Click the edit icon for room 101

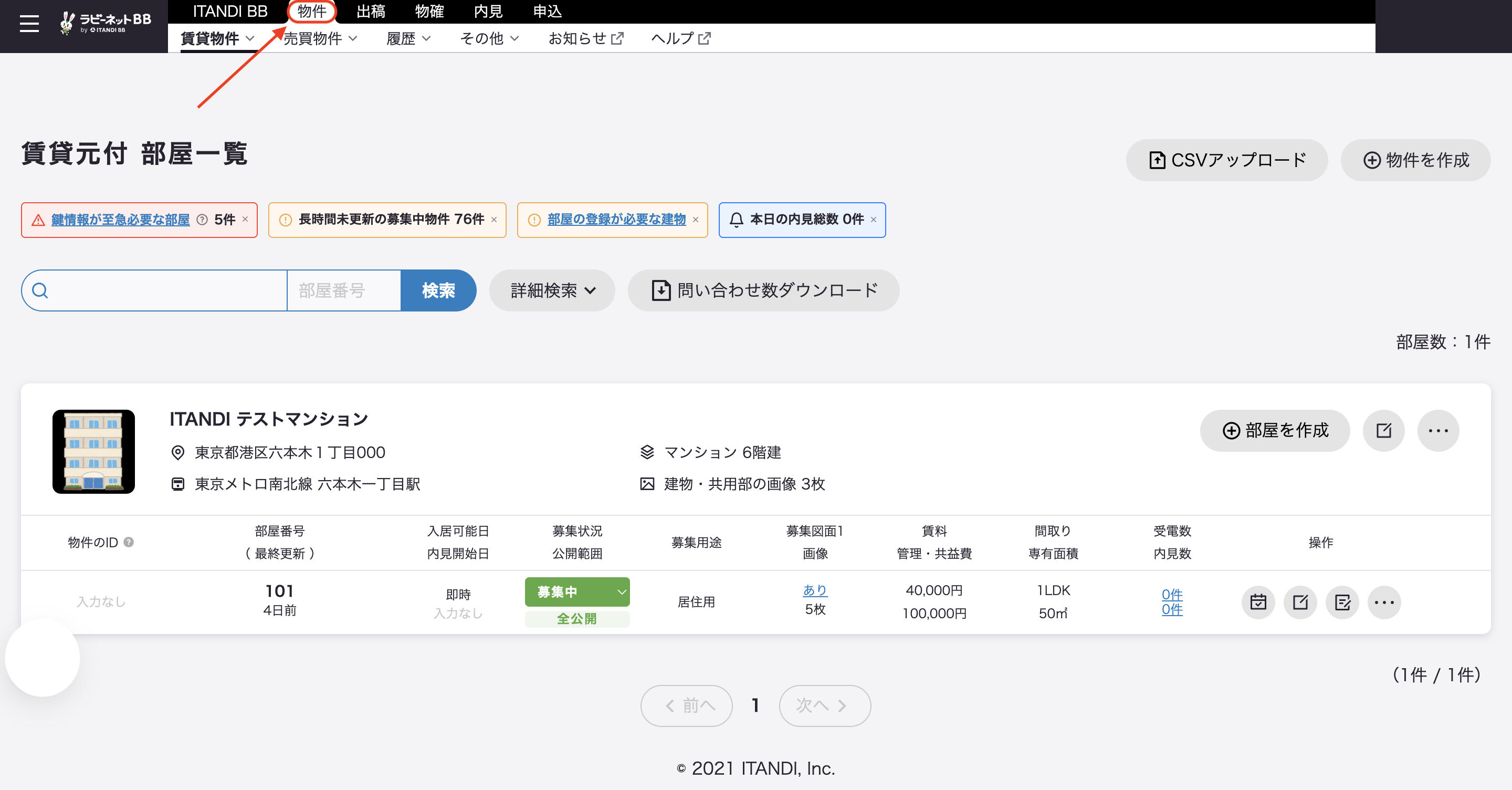[x=1300, y=602]
